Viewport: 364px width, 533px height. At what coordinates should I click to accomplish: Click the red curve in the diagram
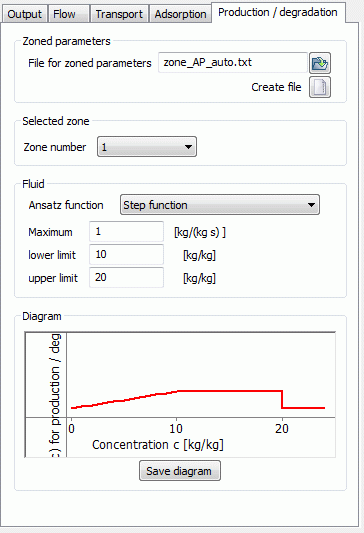(x=229, y=391)
